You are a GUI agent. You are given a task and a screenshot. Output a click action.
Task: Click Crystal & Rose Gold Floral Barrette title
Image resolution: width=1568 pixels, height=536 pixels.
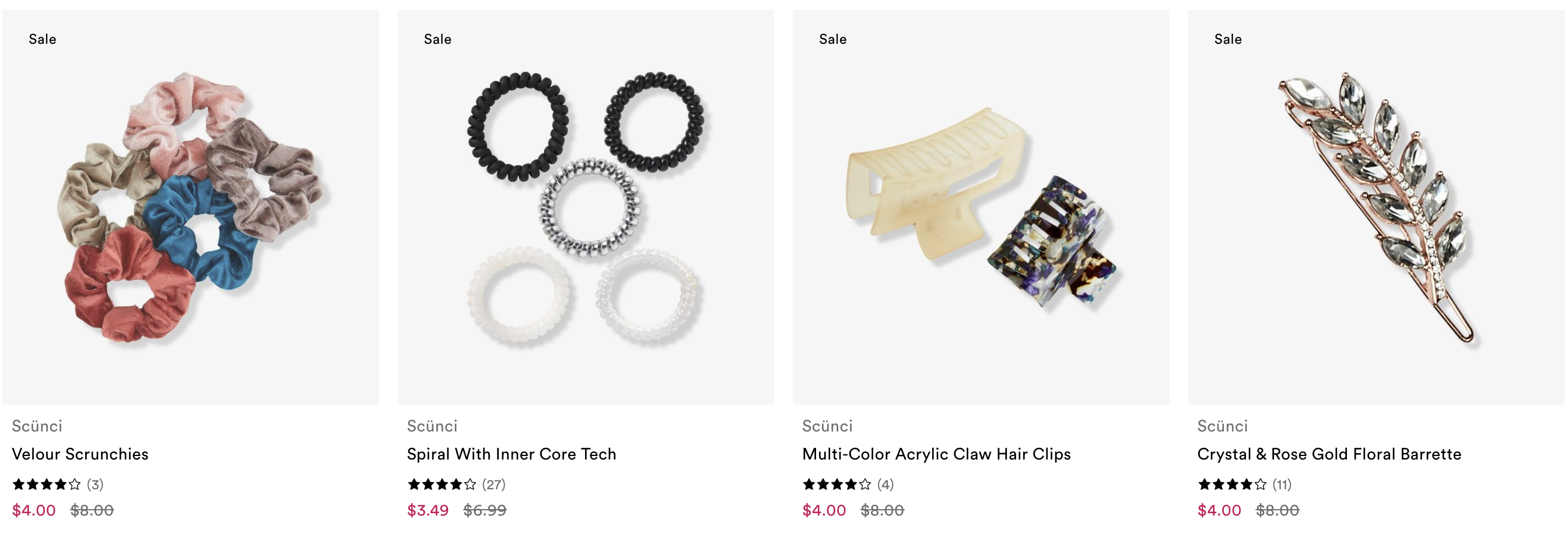click(1329, 454)
